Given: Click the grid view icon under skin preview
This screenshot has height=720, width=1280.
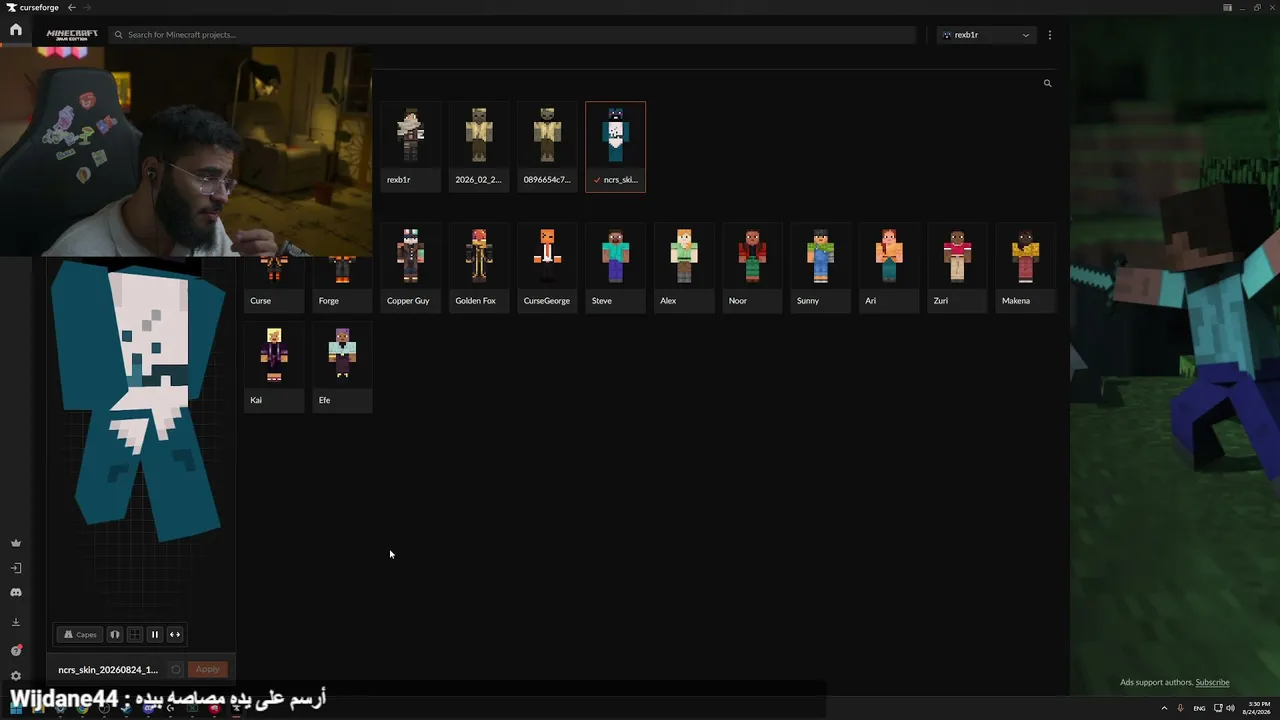Looking at the screenshot, I should click(135, 634).
